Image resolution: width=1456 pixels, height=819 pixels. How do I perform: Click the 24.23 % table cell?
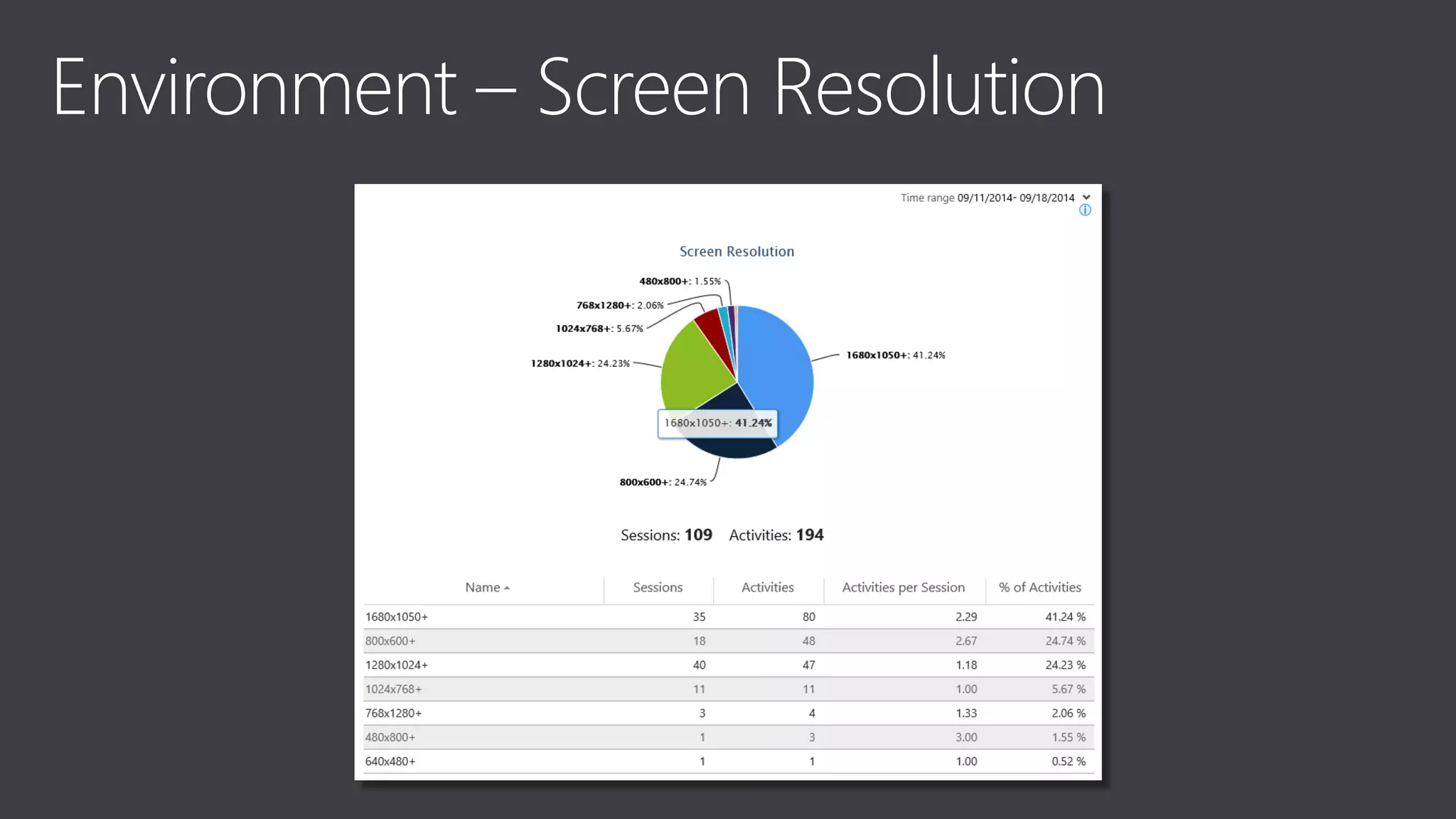point(1066,665)
